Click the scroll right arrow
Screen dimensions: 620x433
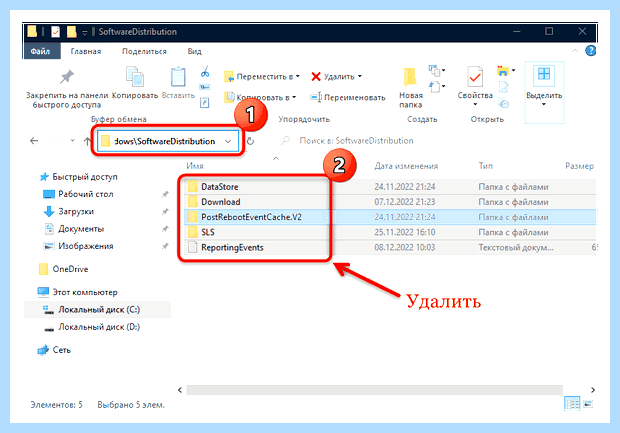(593, 390)
